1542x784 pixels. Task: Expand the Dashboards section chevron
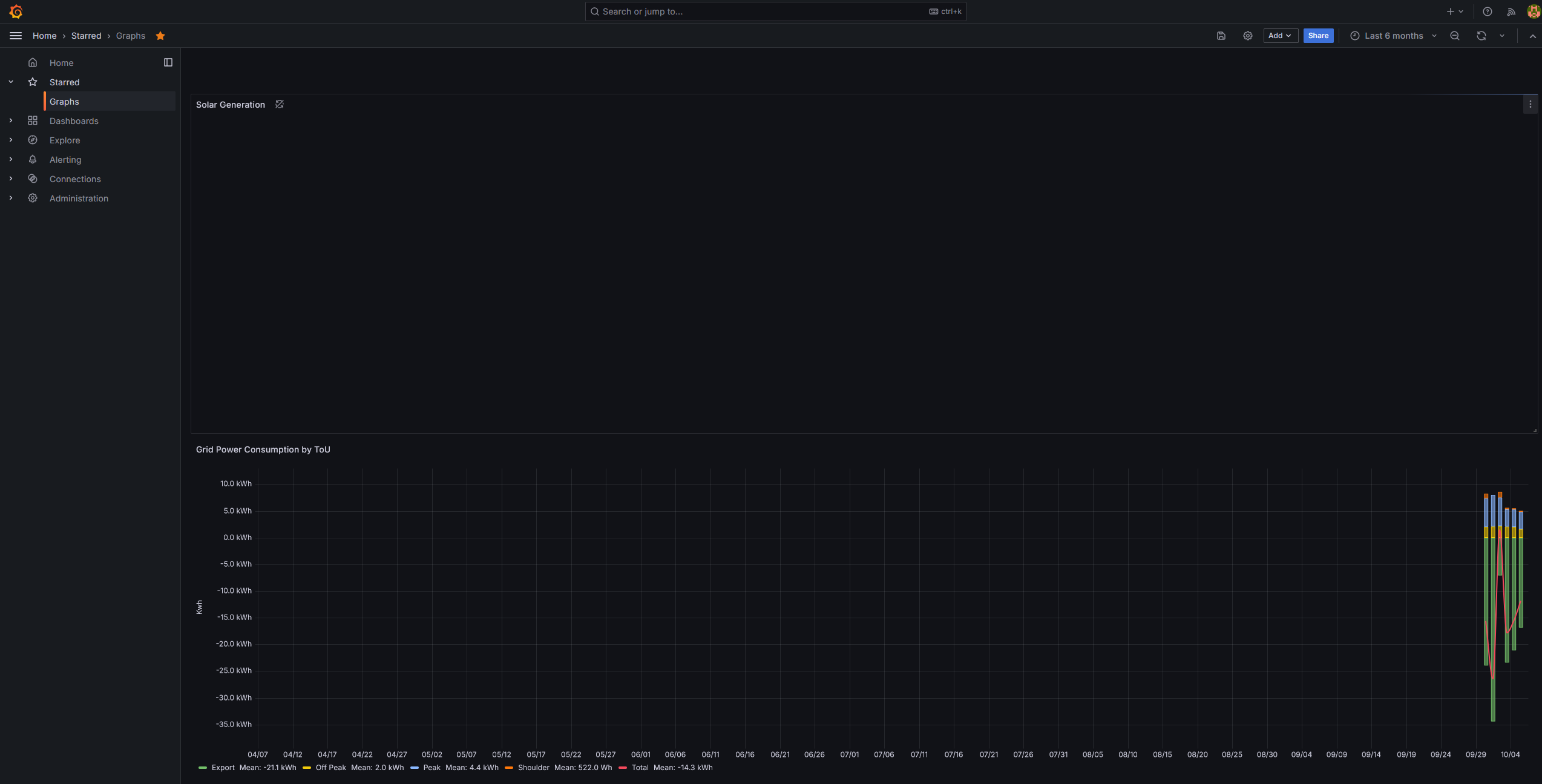[x=11, y=120]
